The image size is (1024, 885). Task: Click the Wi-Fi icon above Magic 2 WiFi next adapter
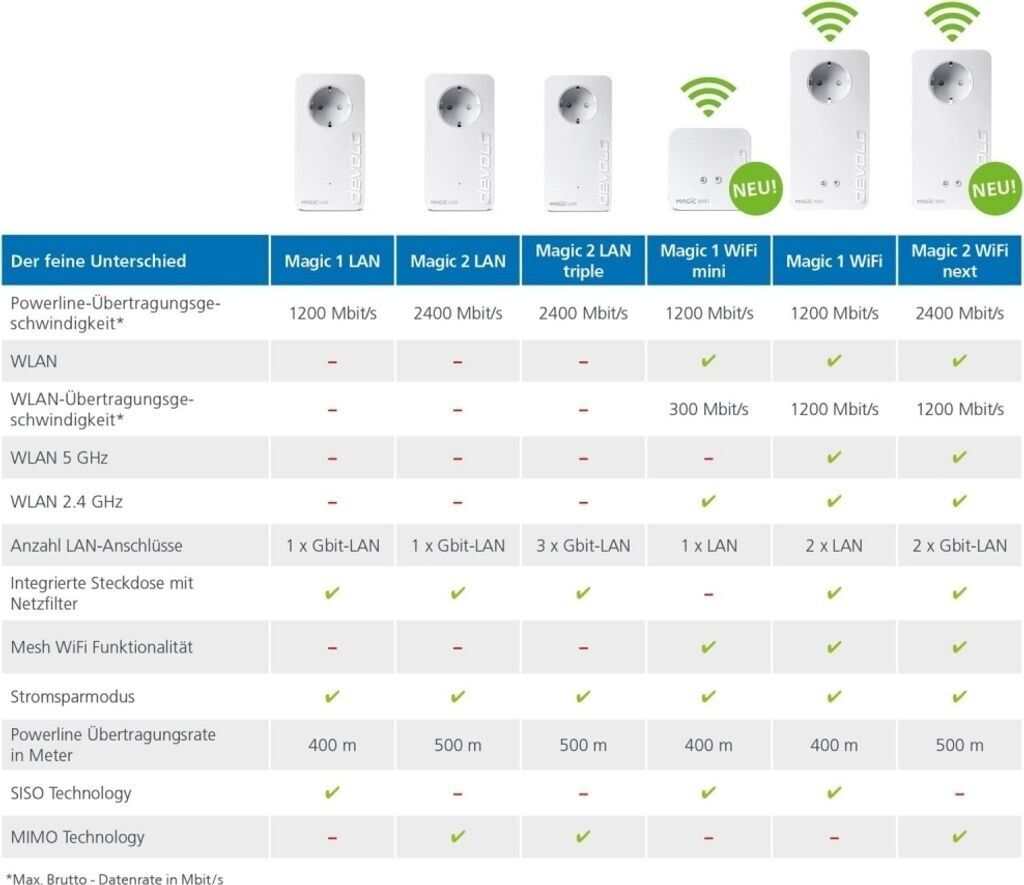coord(951,22)
